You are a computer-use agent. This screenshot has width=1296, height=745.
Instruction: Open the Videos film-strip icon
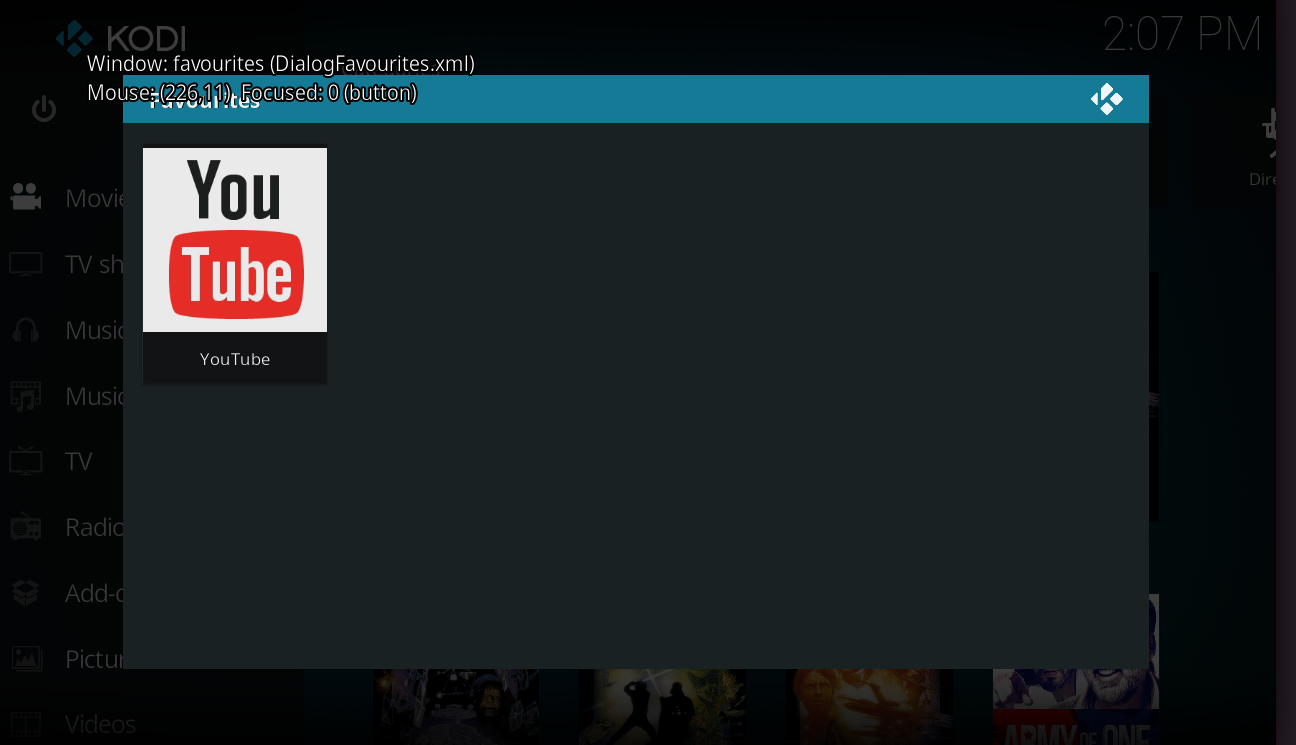pos(26,724)
